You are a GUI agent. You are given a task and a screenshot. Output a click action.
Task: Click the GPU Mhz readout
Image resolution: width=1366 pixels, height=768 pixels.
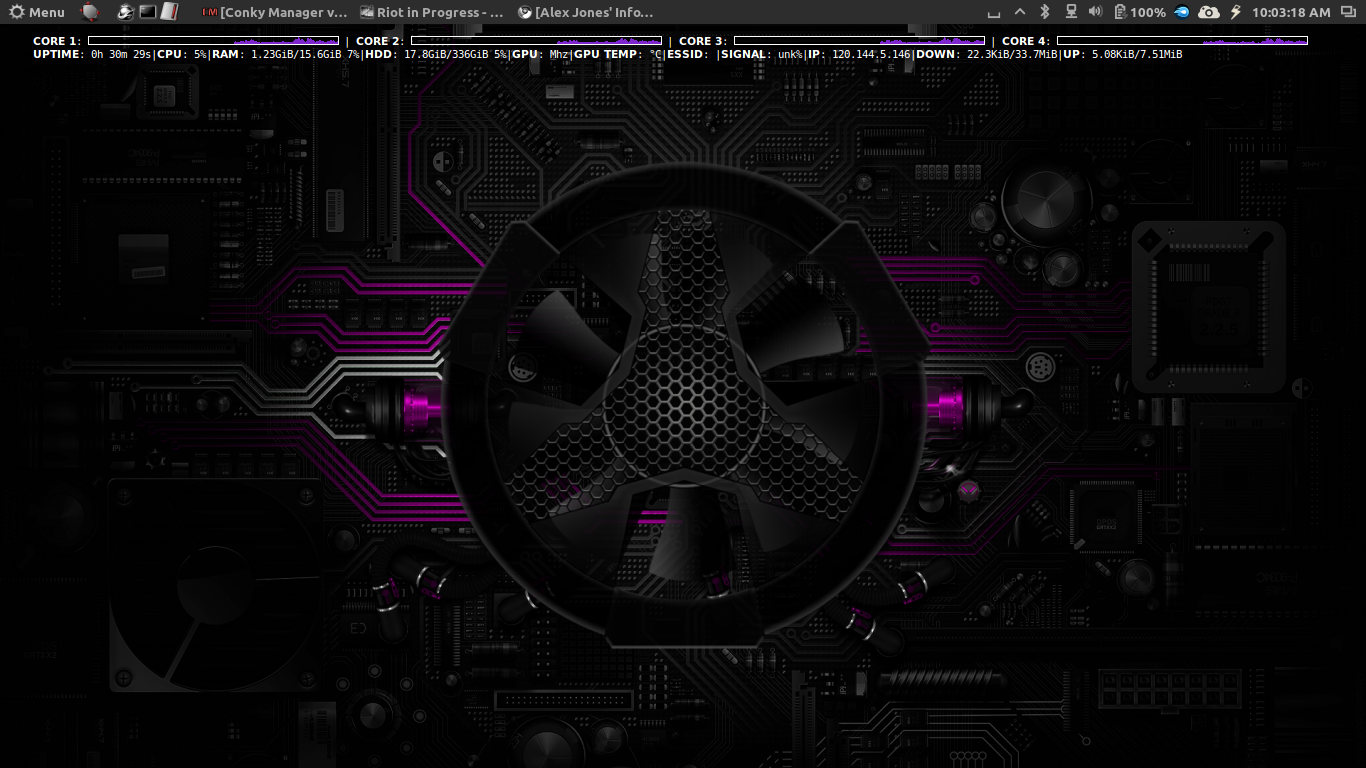coord(540,54)
